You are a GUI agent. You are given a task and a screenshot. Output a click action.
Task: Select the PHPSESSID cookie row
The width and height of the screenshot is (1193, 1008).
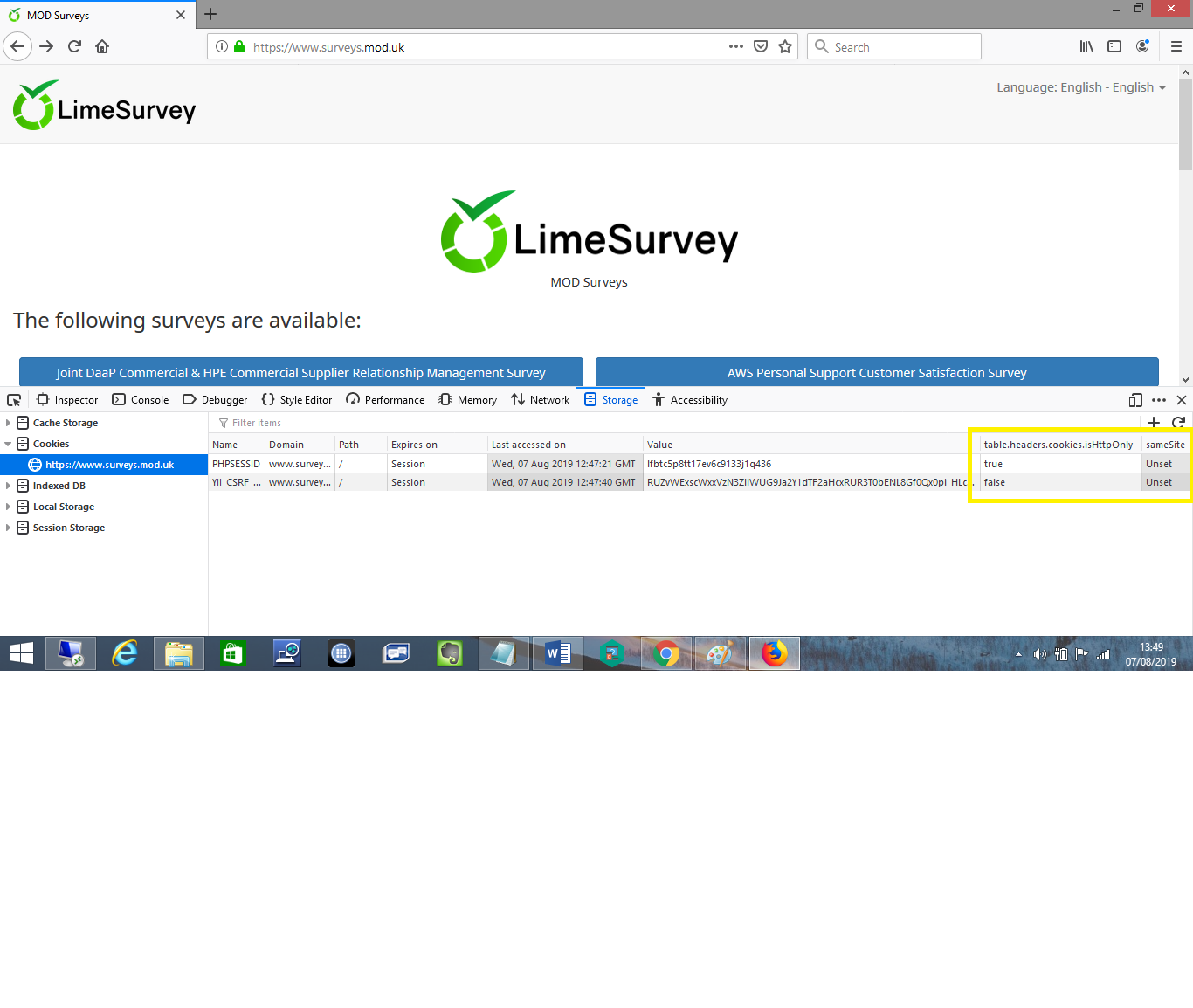(x=700, y=464)
